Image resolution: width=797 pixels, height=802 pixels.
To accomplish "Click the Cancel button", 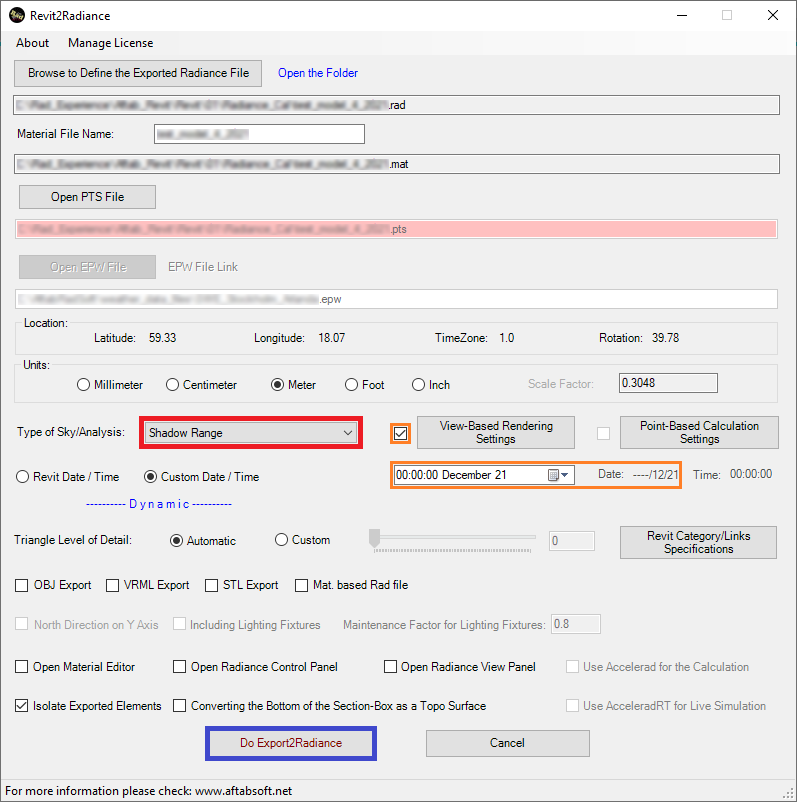I will click(x=507, y=743).
